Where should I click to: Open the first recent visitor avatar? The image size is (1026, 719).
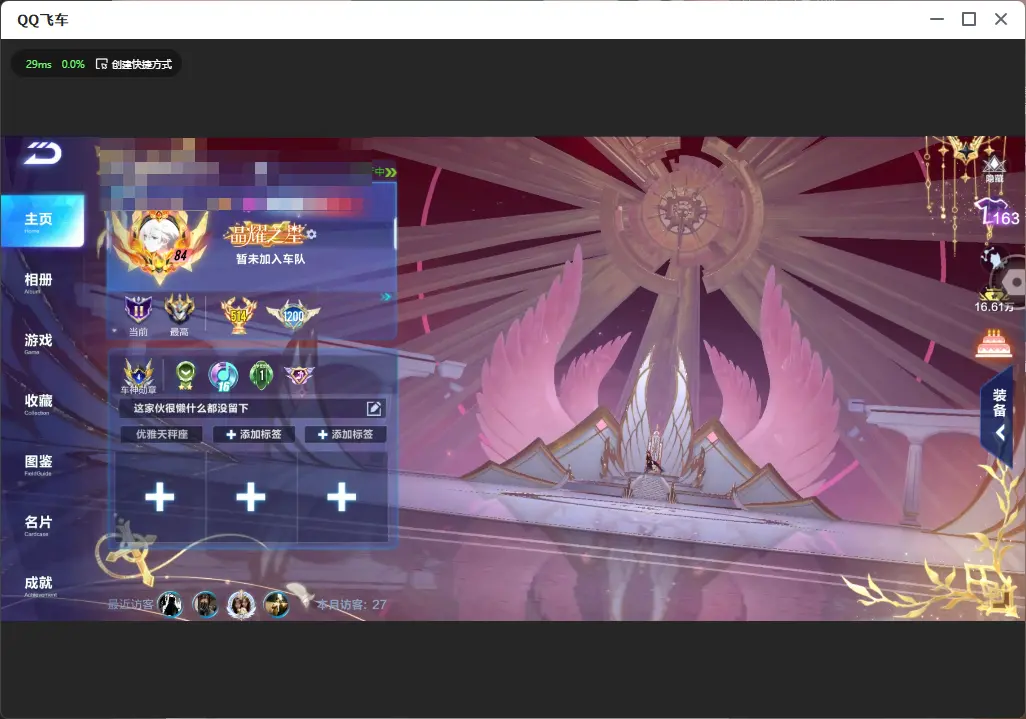pos(170,604)
